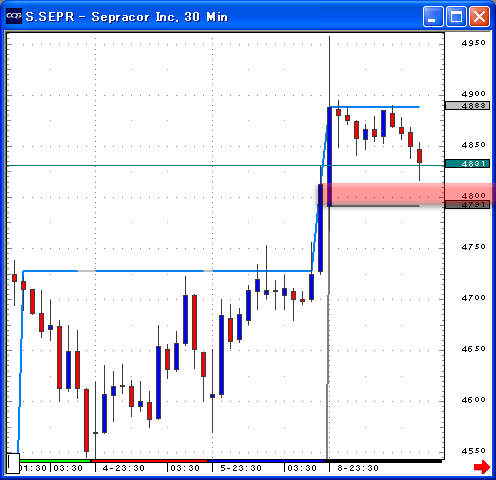Click the 4600 price scale label
496x480 pixels.
click(x=473, y=400)
